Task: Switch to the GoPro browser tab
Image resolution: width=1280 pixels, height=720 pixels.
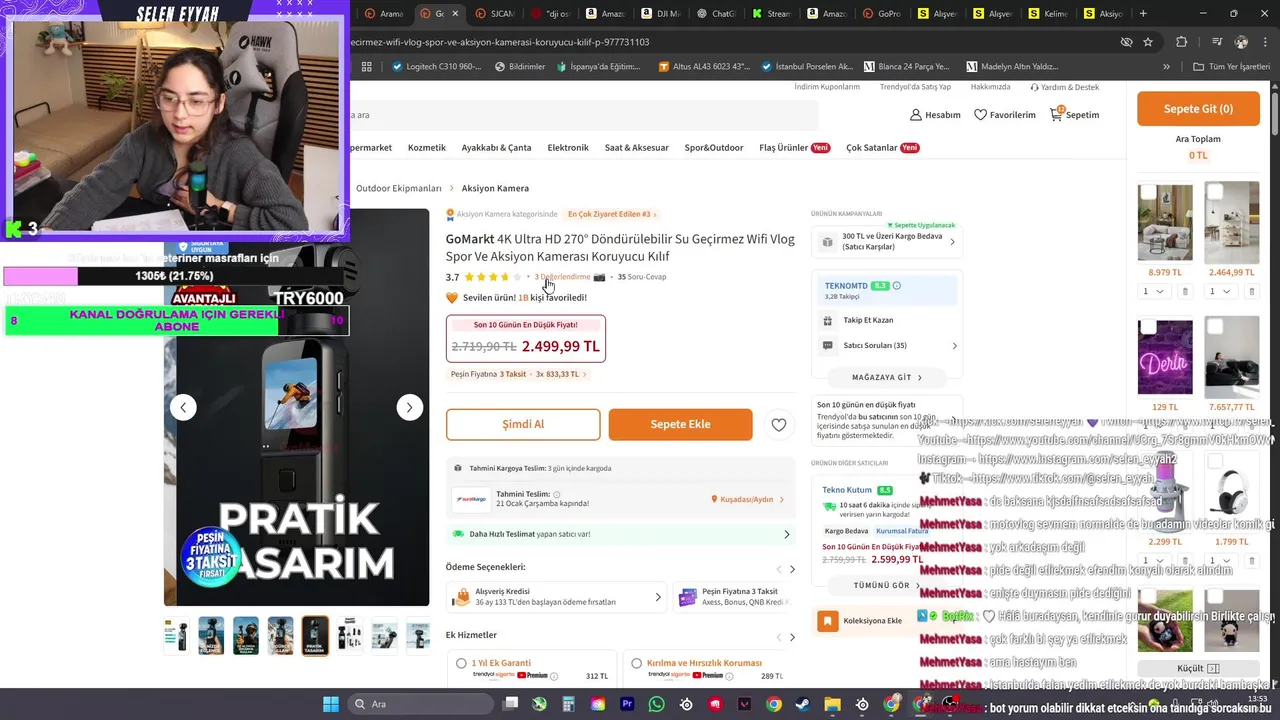Action: pyautogui.click(x=882, y=14)
